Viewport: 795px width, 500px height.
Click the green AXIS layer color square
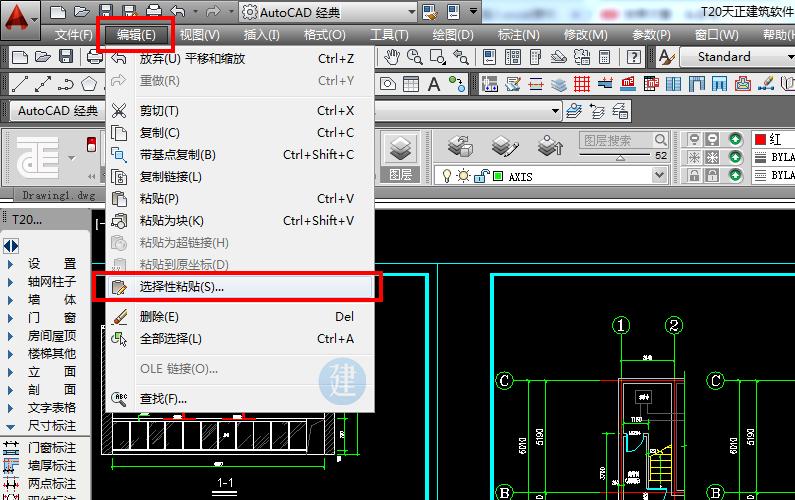[498, 176]
